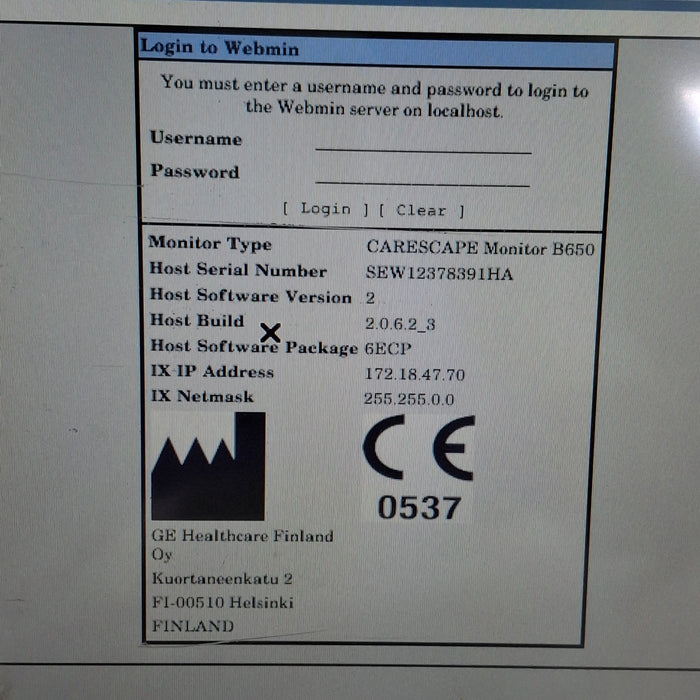Click the 'Host Serial Number' label
This screenshot has width=700, height=700.
238,270
